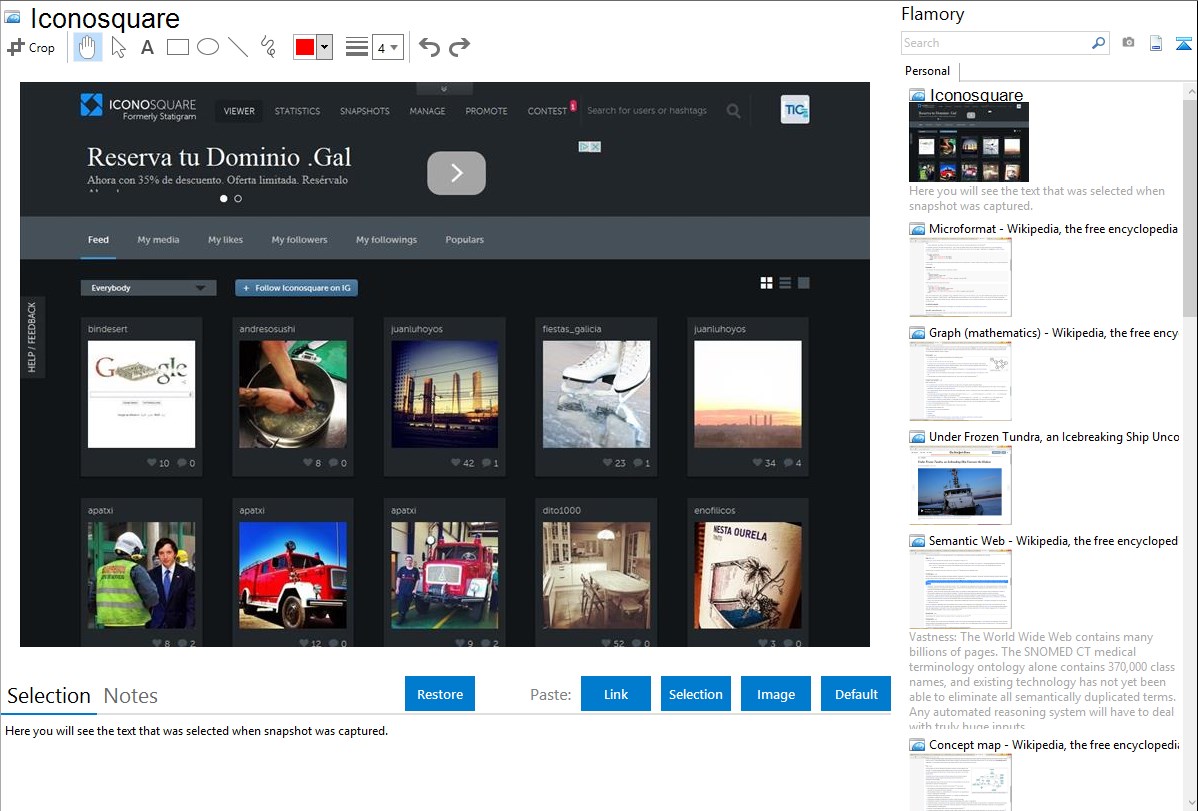The height and width of the screenshot is (811, 1198).
Task: Open the TIC profile avatar
Action: 795,109
